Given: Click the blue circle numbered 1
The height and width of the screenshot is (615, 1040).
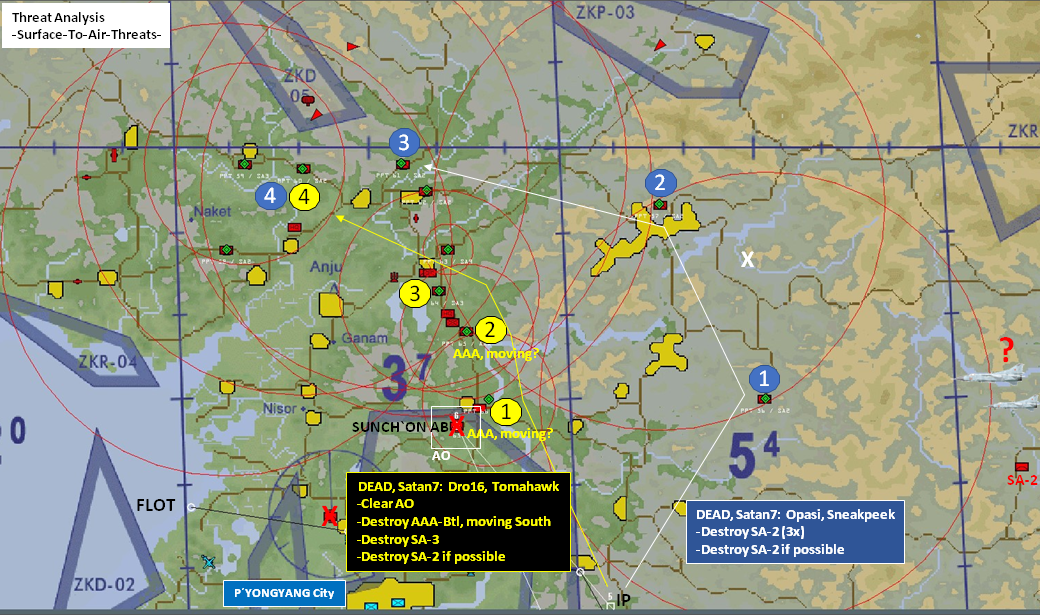Looking at the screenshot, I should (x=763, y=378).
